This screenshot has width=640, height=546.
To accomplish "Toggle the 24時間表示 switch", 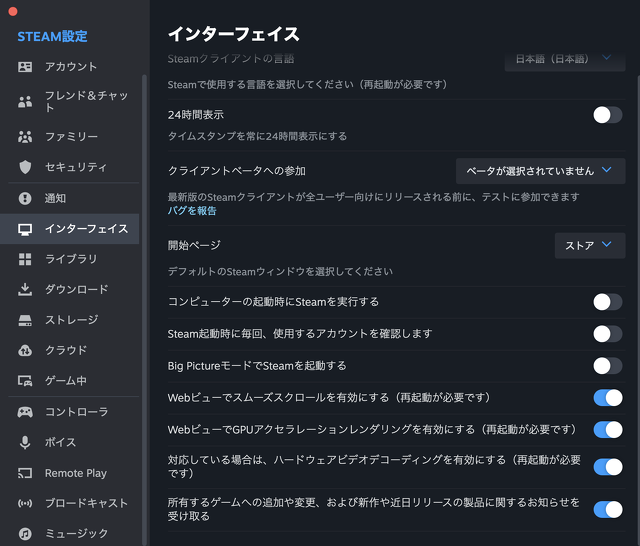I will pyautogui.click(x=607, y=115).
